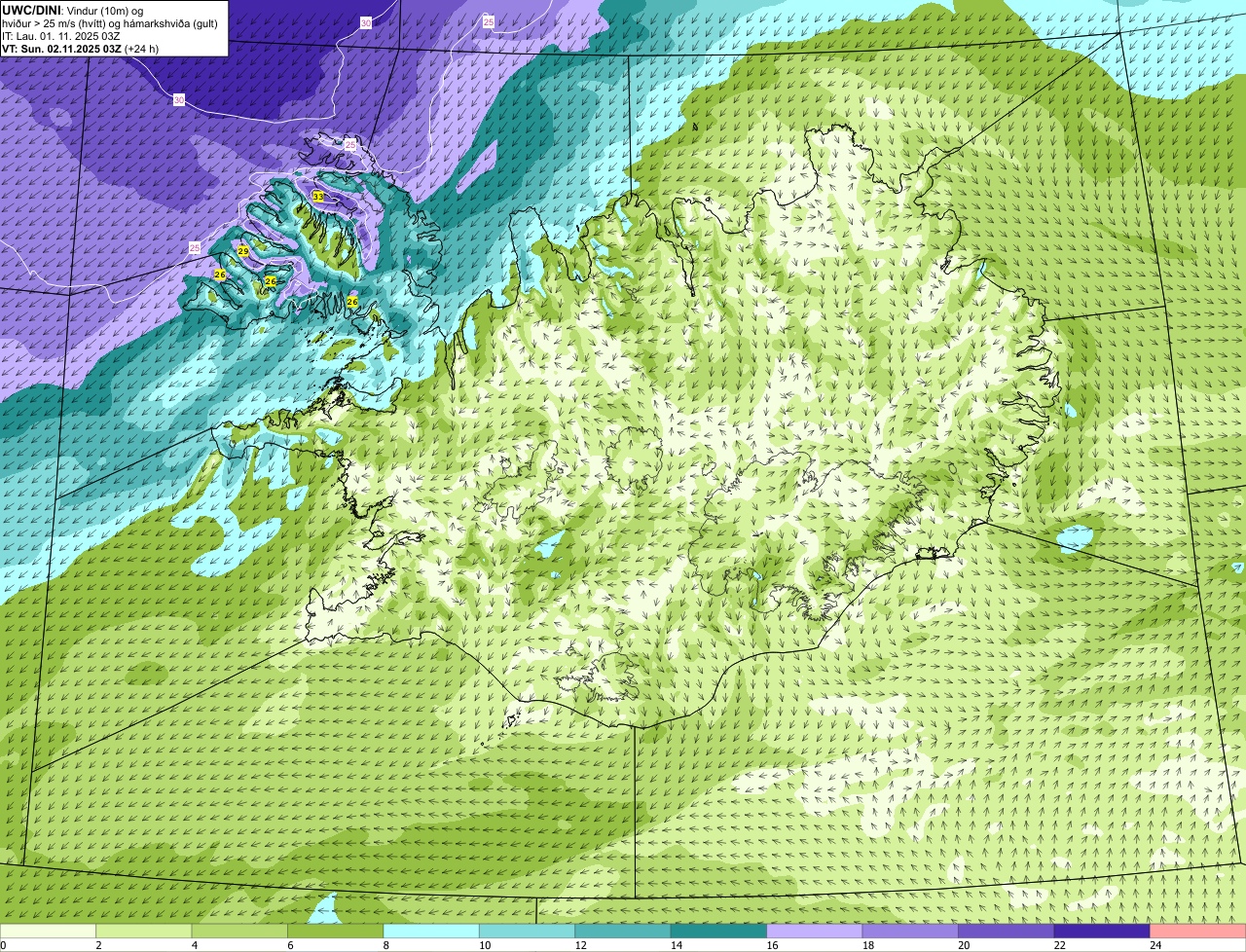Select the legend scale value "20"
Image resolution: width=1246 pixels, height=952 pixels.
[964, 945]
